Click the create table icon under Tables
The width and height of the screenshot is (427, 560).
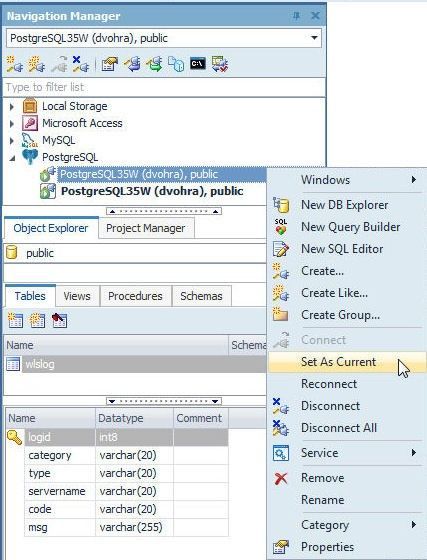coord(15,320)
